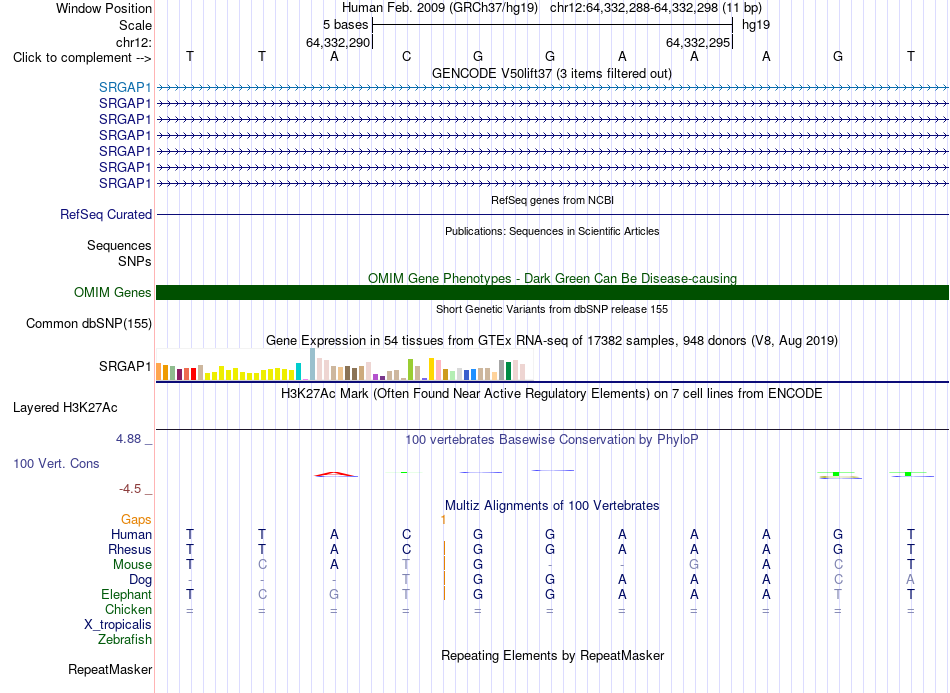Image resolution: width=950 pixels, height=693 pixels.
Task: Click the SNPs publications track label
Action: tap(135, 261)
